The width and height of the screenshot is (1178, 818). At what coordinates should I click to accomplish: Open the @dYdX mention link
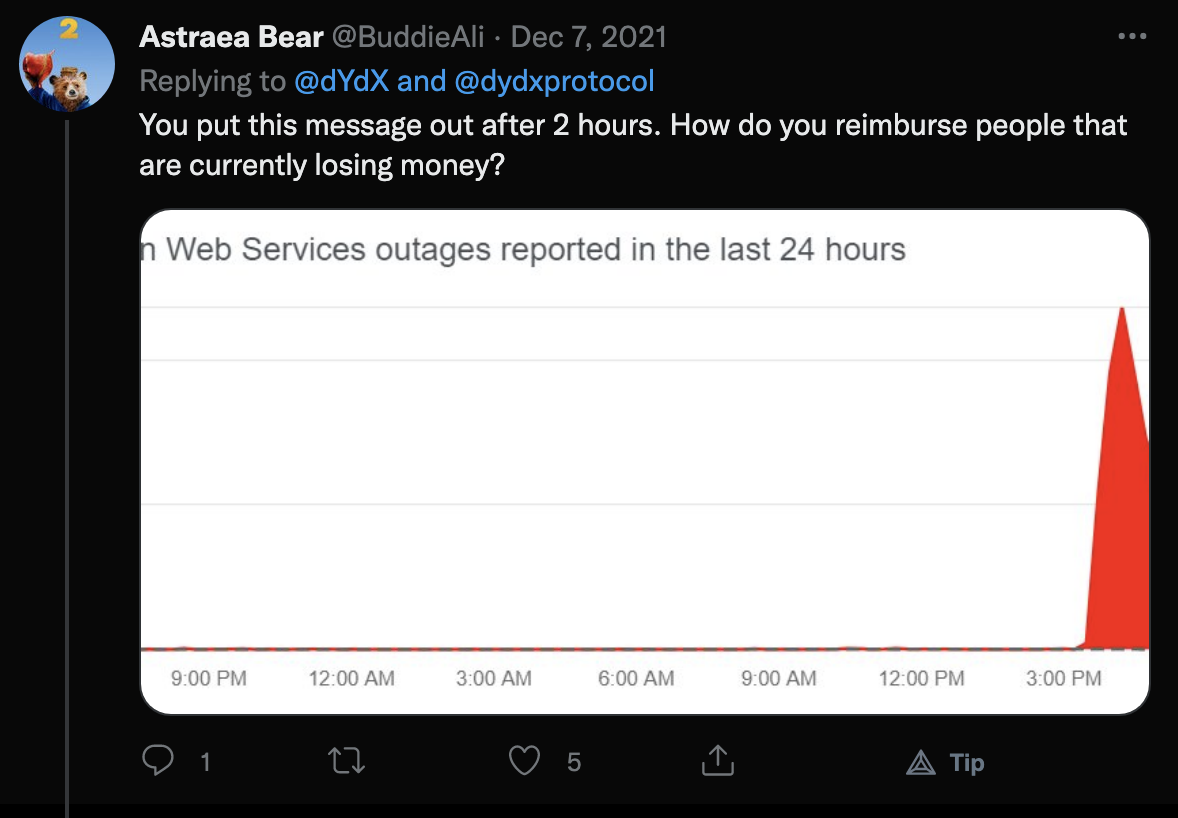coord(341,81)
